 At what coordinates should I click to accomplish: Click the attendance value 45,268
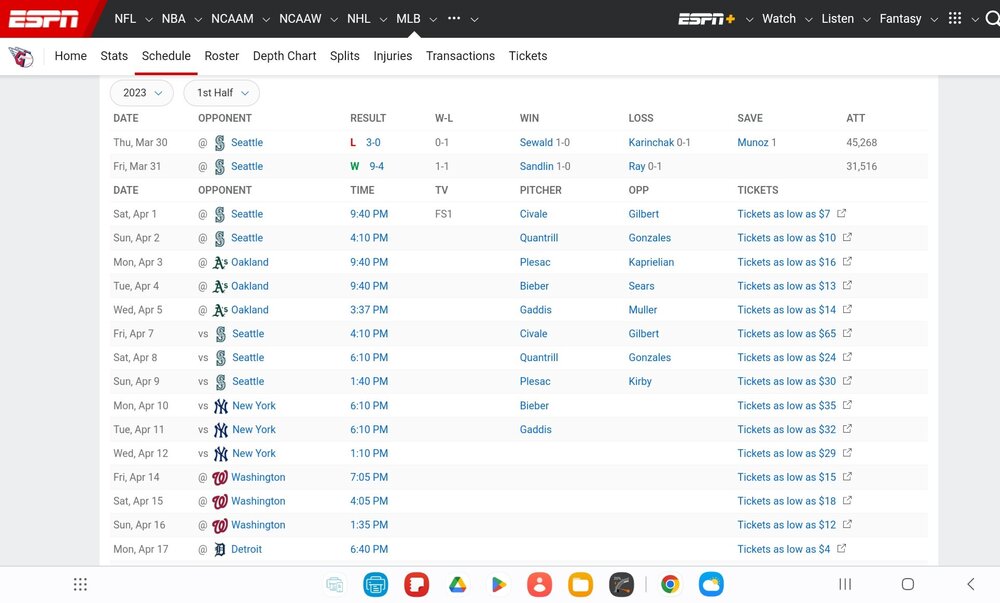point(862,143)
